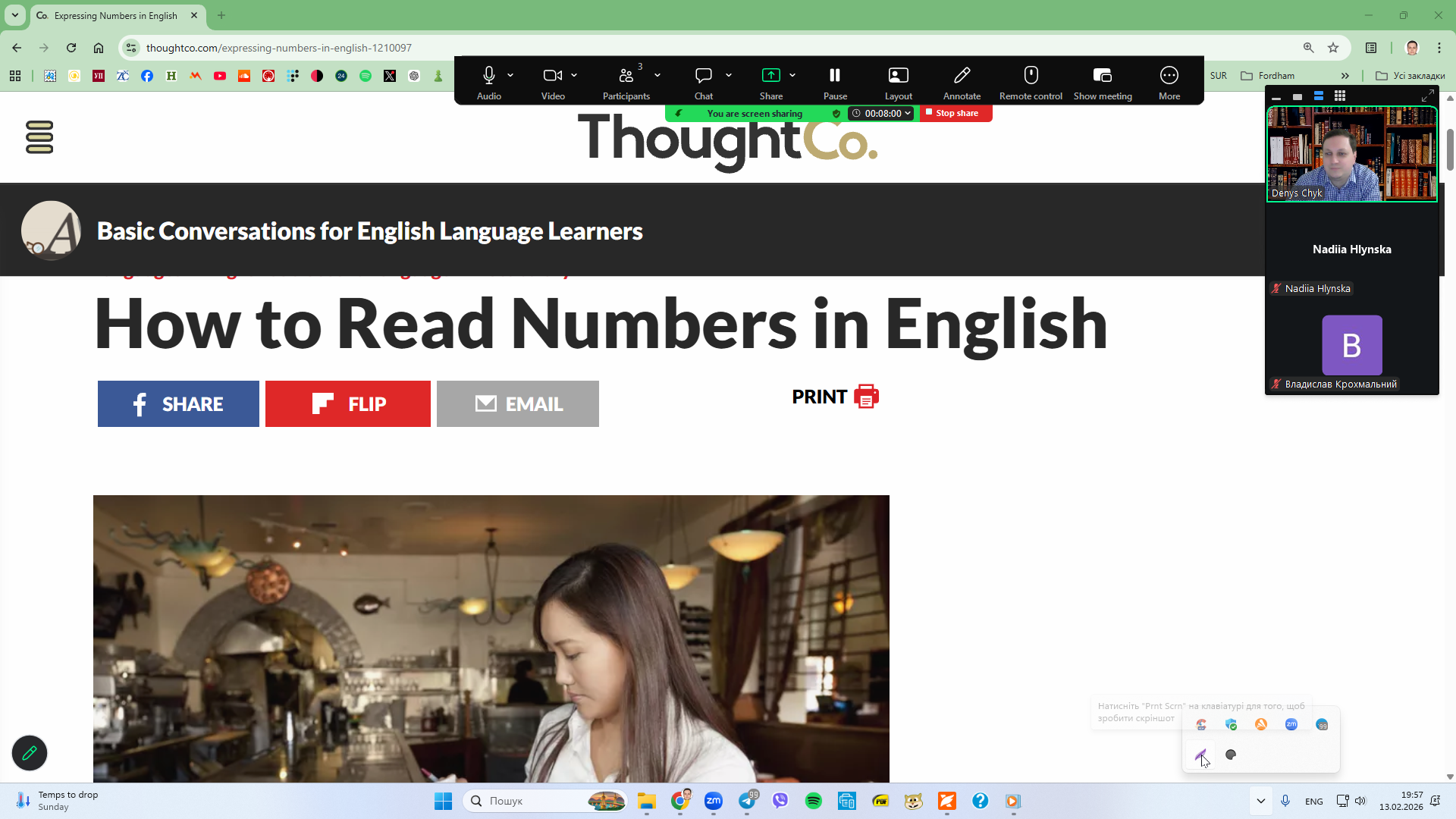Share the article on Facebook
Viewport: 1456px width, 819px height.
coord(177,403)
